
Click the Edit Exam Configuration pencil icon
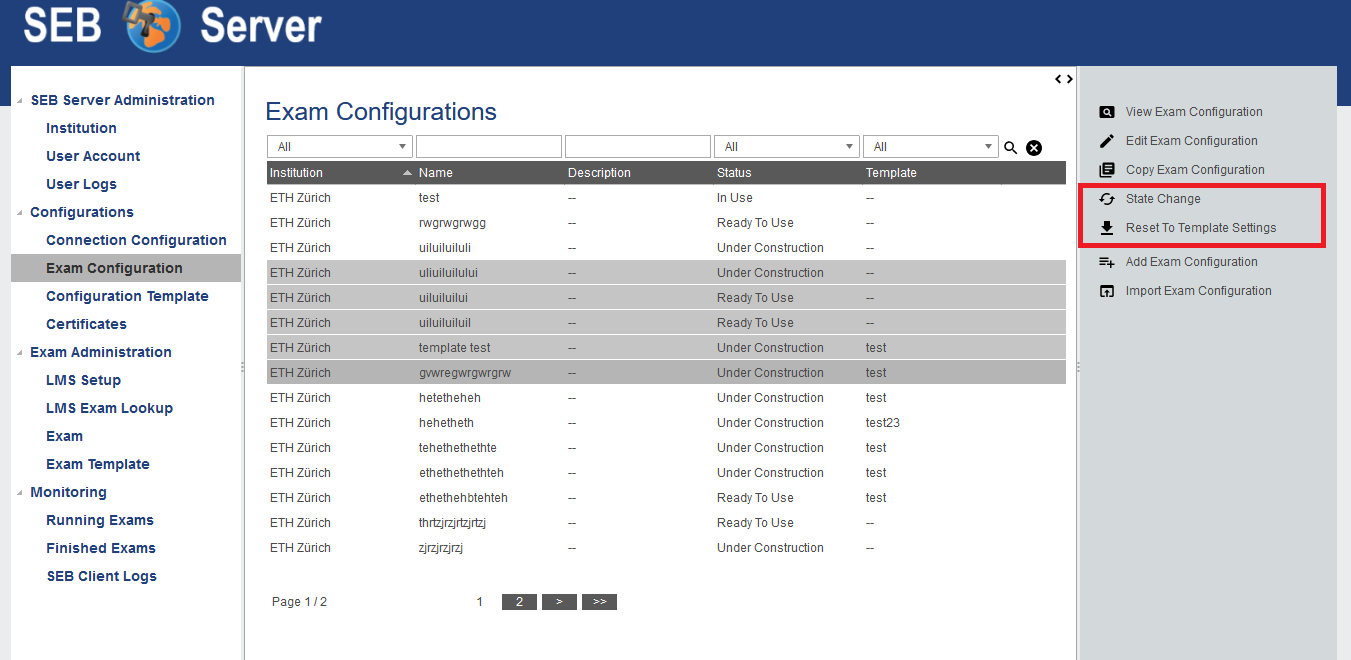click(x=1107, y=141)
